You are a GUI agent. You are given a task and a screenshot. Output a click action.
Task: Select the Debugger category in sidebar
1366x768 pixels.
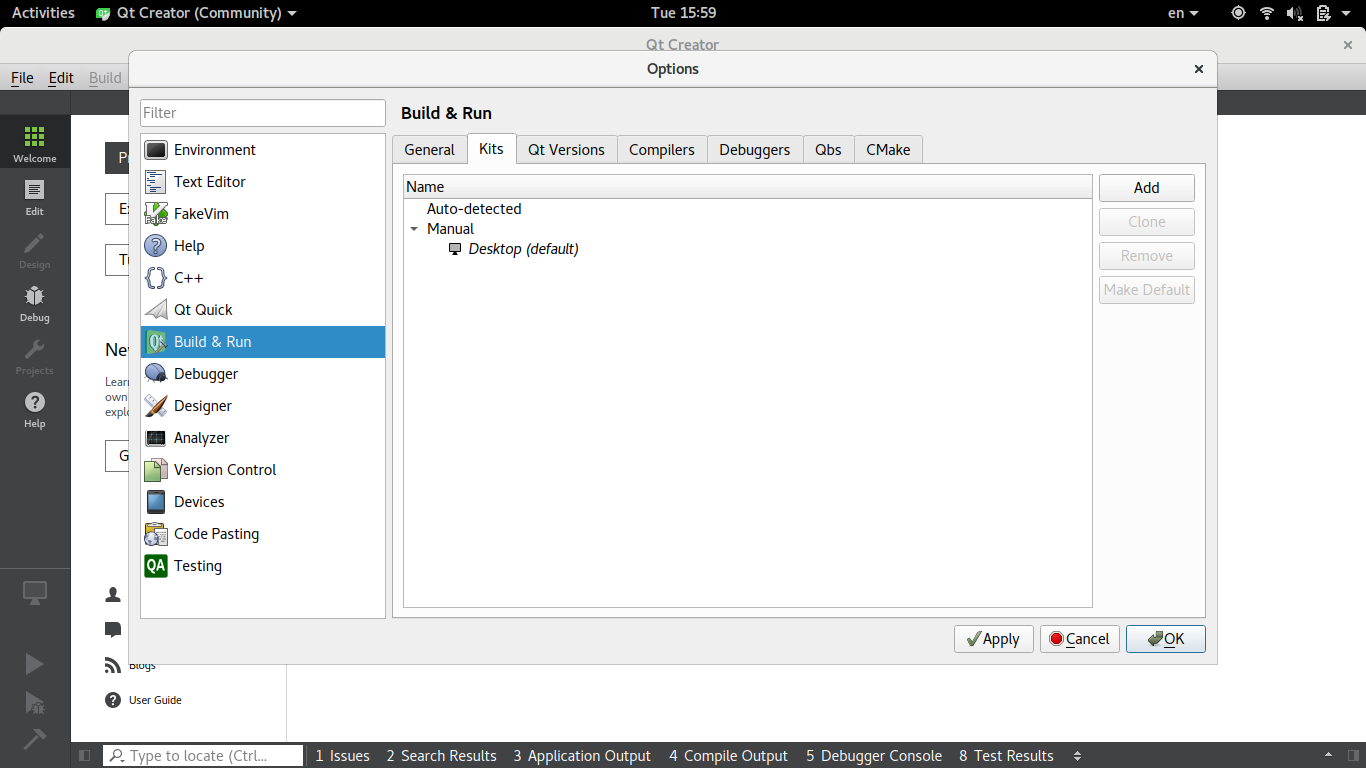(206, 374)
